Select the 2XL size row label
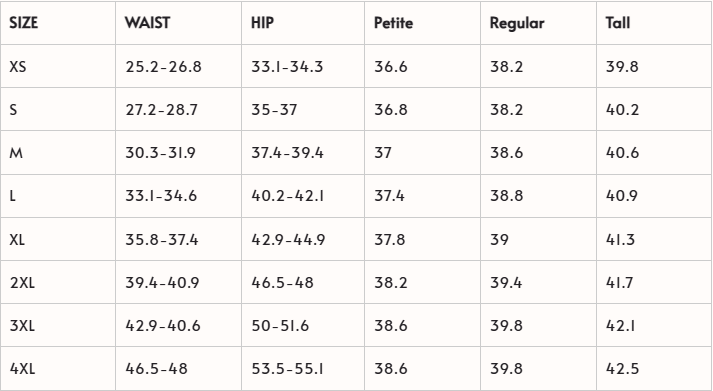The height and width of the screenshot is (391, 713). coord(22,282)
